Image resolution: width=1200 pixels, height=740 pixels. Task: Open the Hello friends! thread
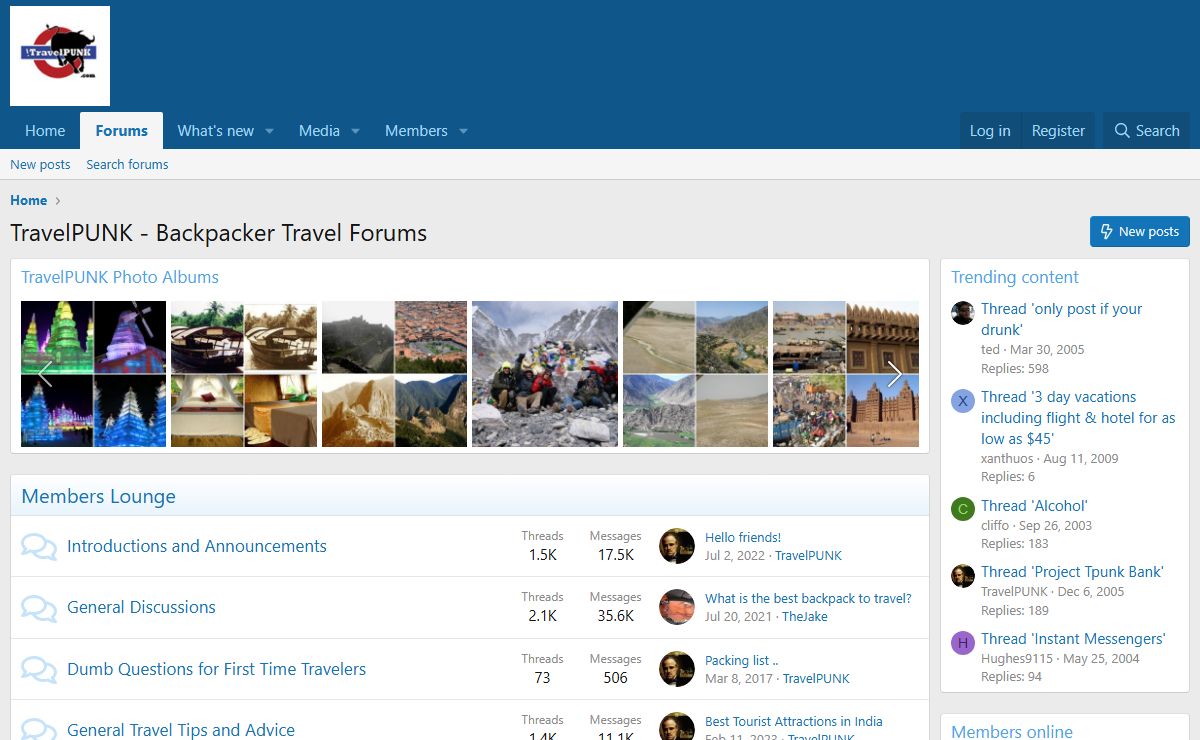[x=743, y=537]
